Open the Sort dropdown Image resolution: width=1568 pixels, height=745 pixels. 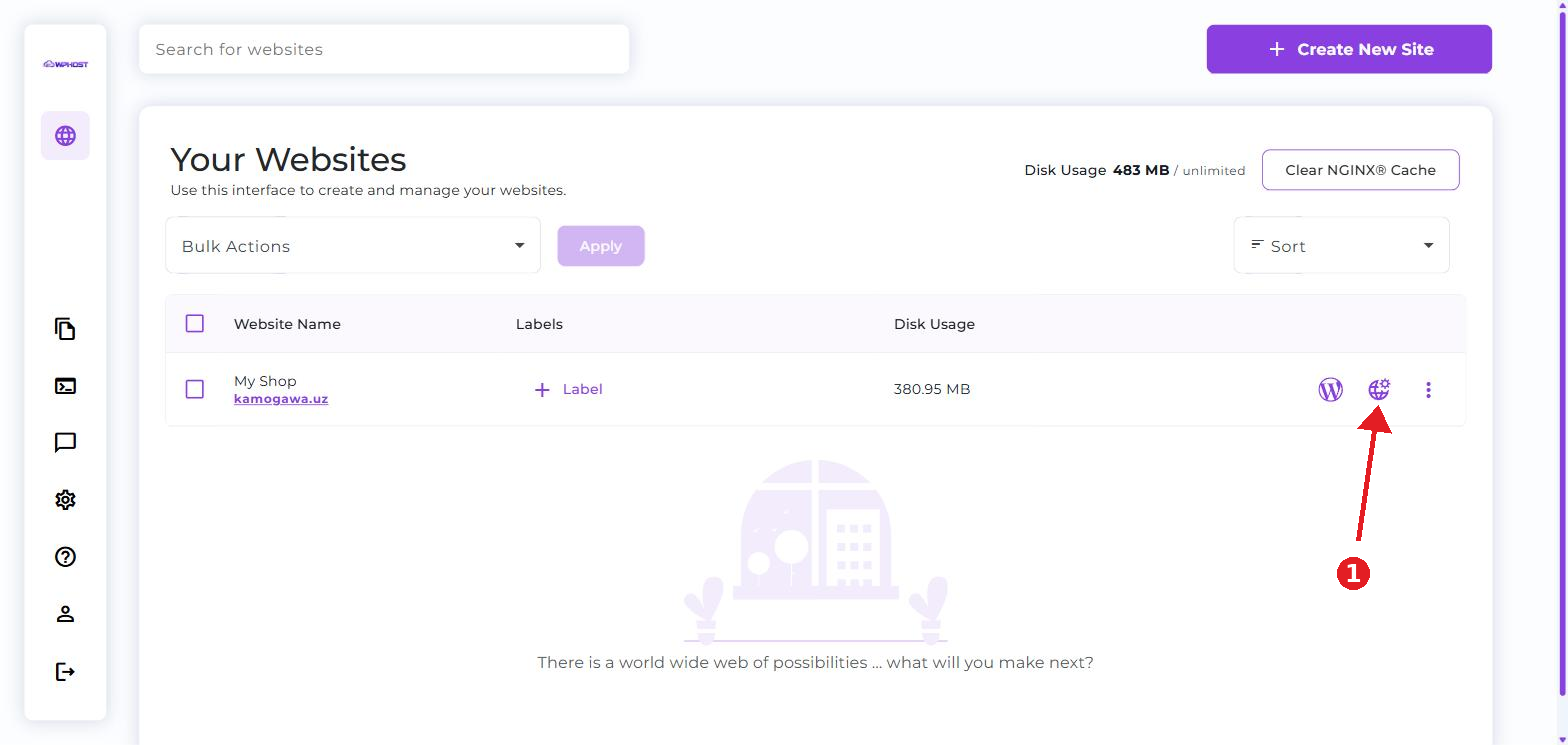1341,246
